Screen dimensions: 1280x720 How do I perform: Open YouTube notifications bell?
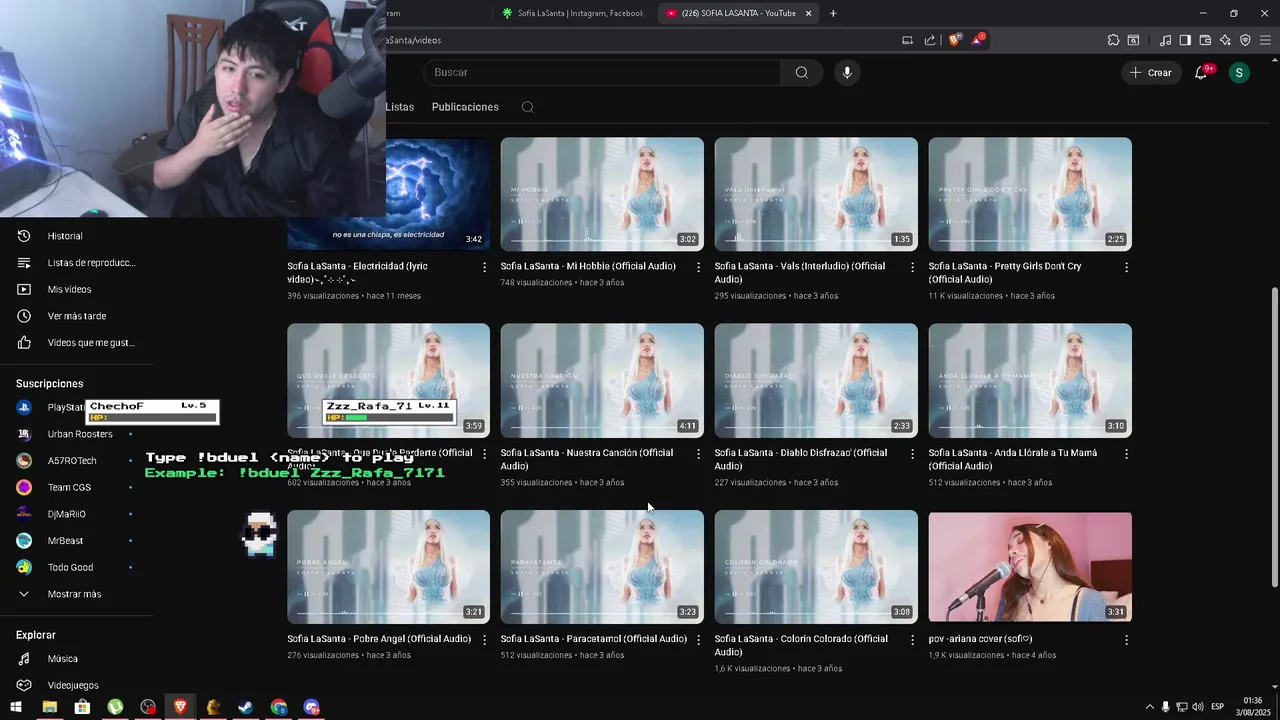(1201, 72)
